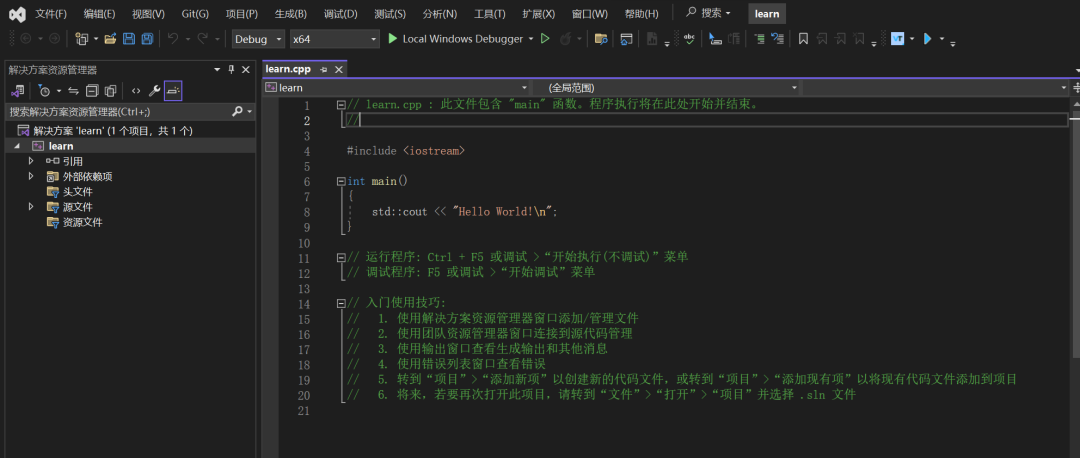Click the browser window toolbar icon
The width and height of the screenshot is (1080, 458).
click(x=626, y=39)
